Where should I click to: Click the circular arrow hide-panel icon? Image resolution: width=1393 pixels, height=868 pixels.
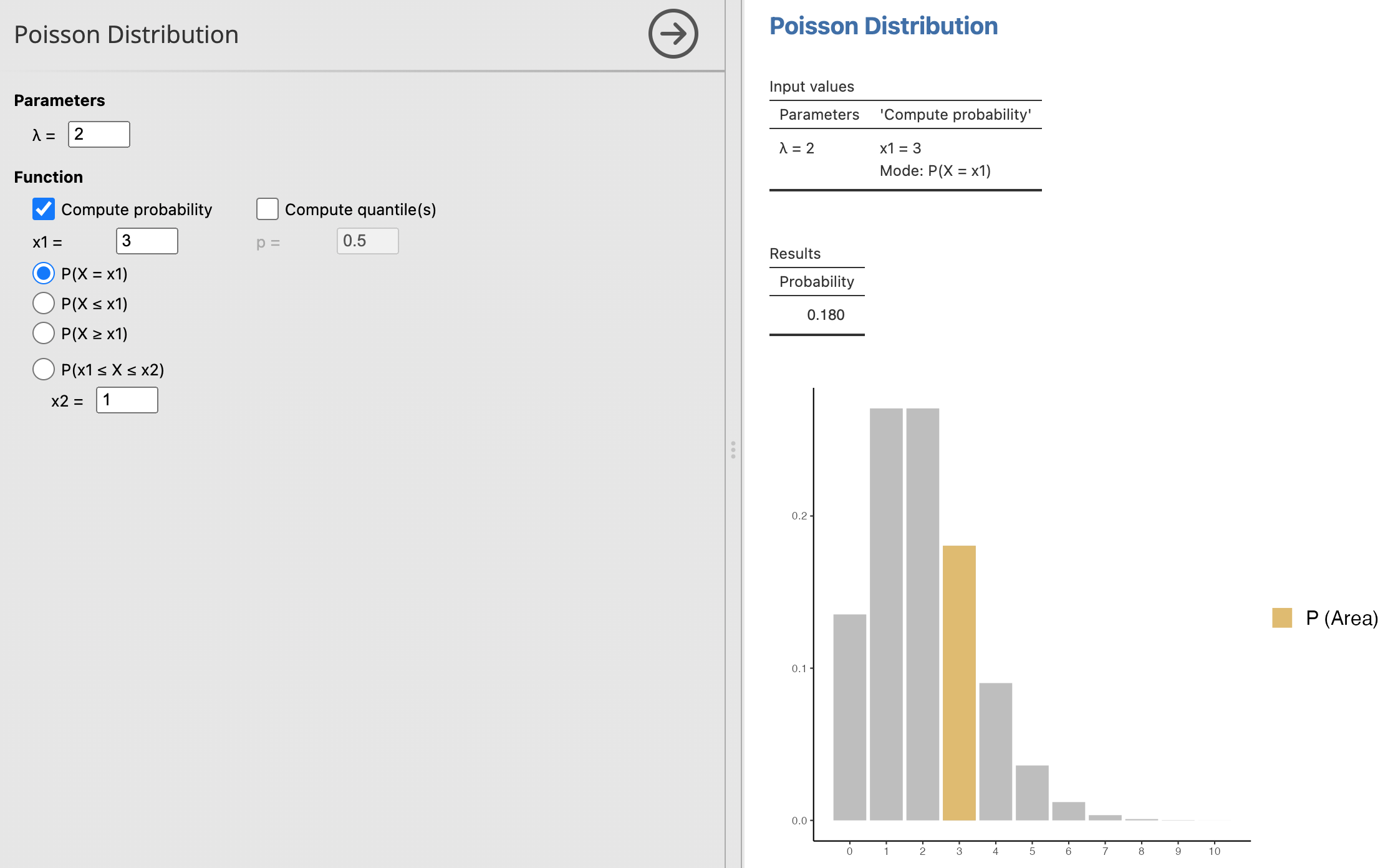[x=673, y=34]
